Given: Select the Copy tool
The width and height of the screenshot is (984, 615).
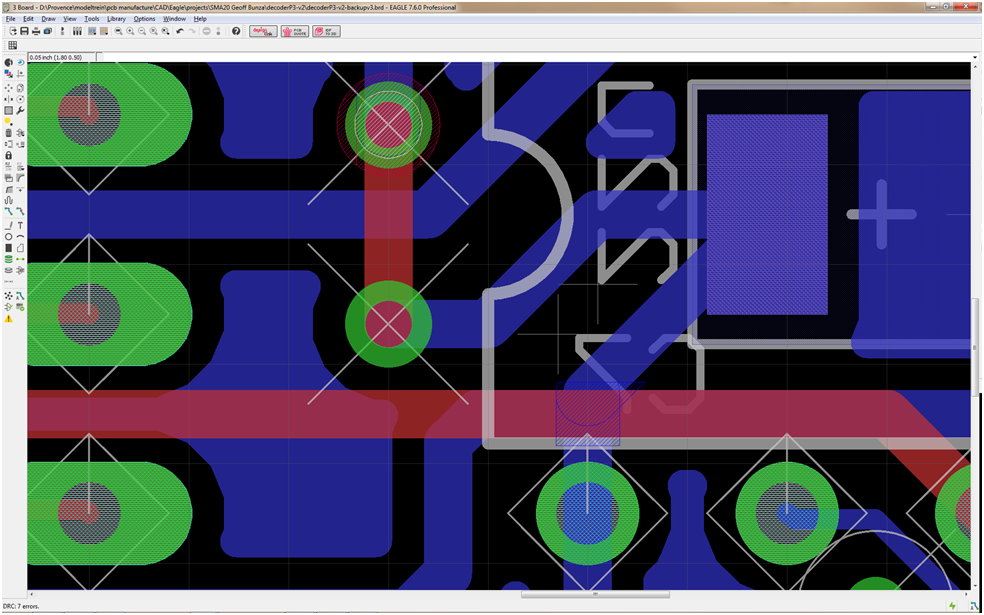Looking at the screenshot, I should (x=20, y=88).
